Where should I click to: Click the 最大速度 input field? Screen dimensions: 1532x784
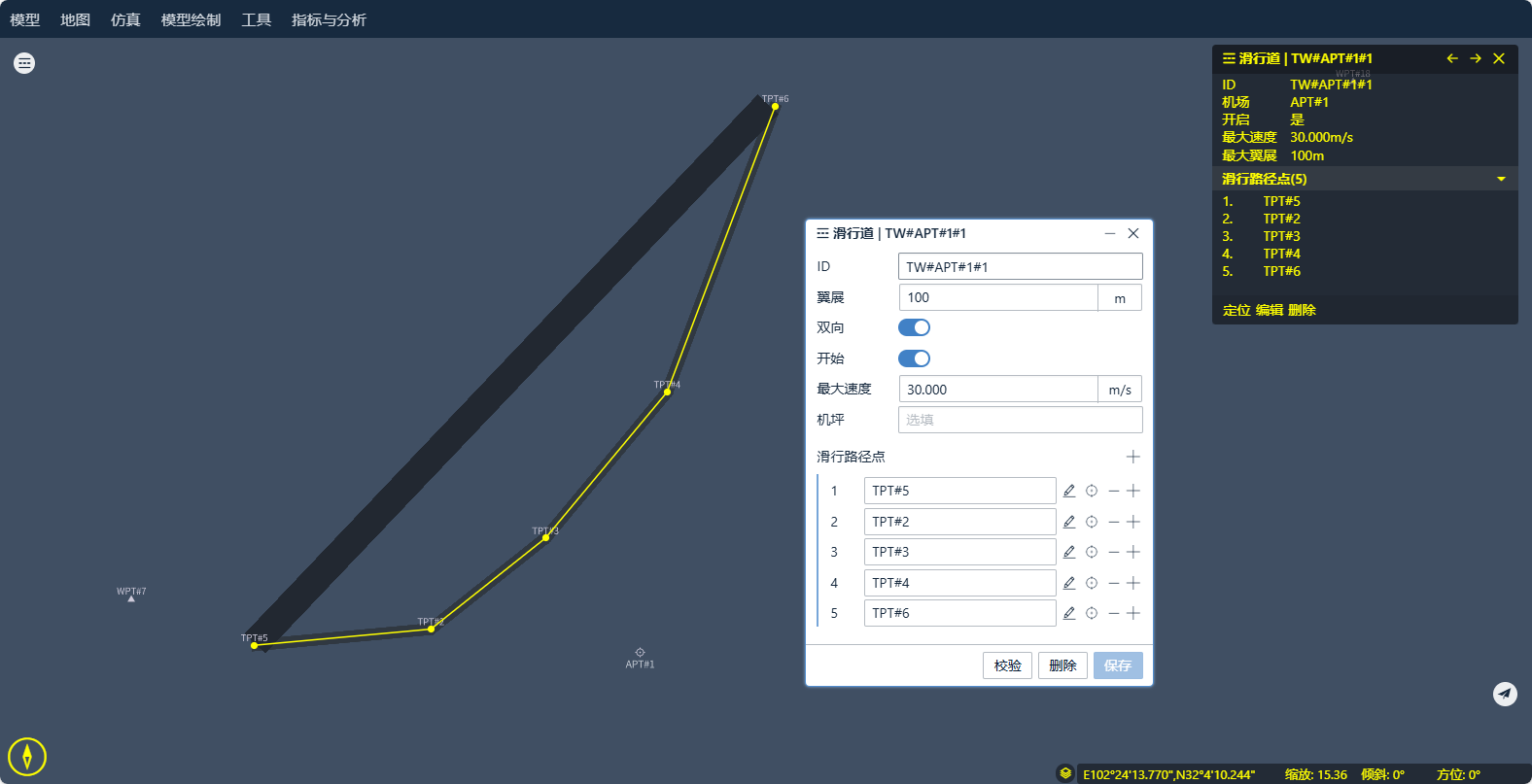point(997,390)
